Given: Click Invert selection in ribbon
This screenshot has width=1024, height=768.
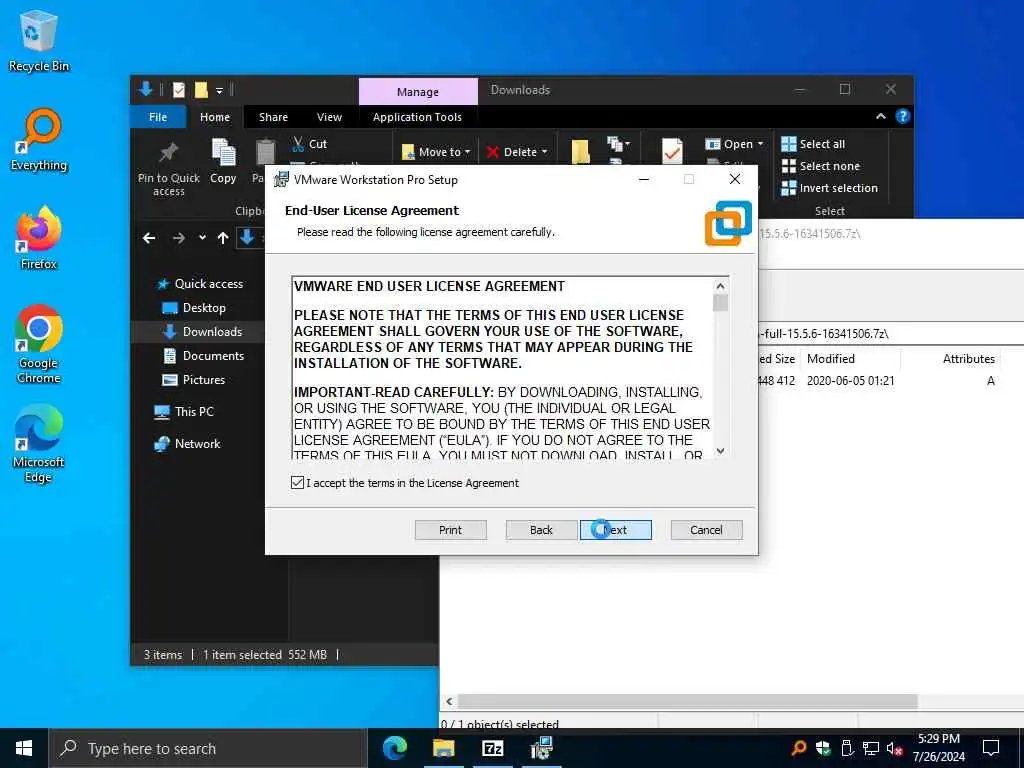Looking at the screenshot, I should (830, 188).
